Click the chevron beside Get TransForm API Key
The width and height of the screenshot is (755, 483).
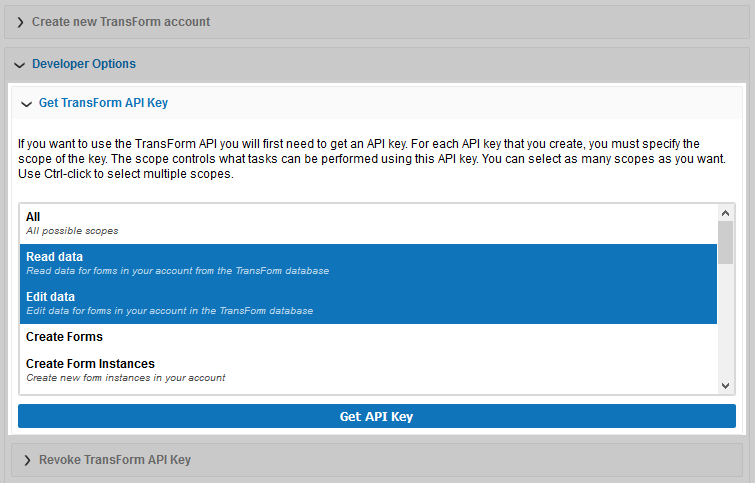26,104
